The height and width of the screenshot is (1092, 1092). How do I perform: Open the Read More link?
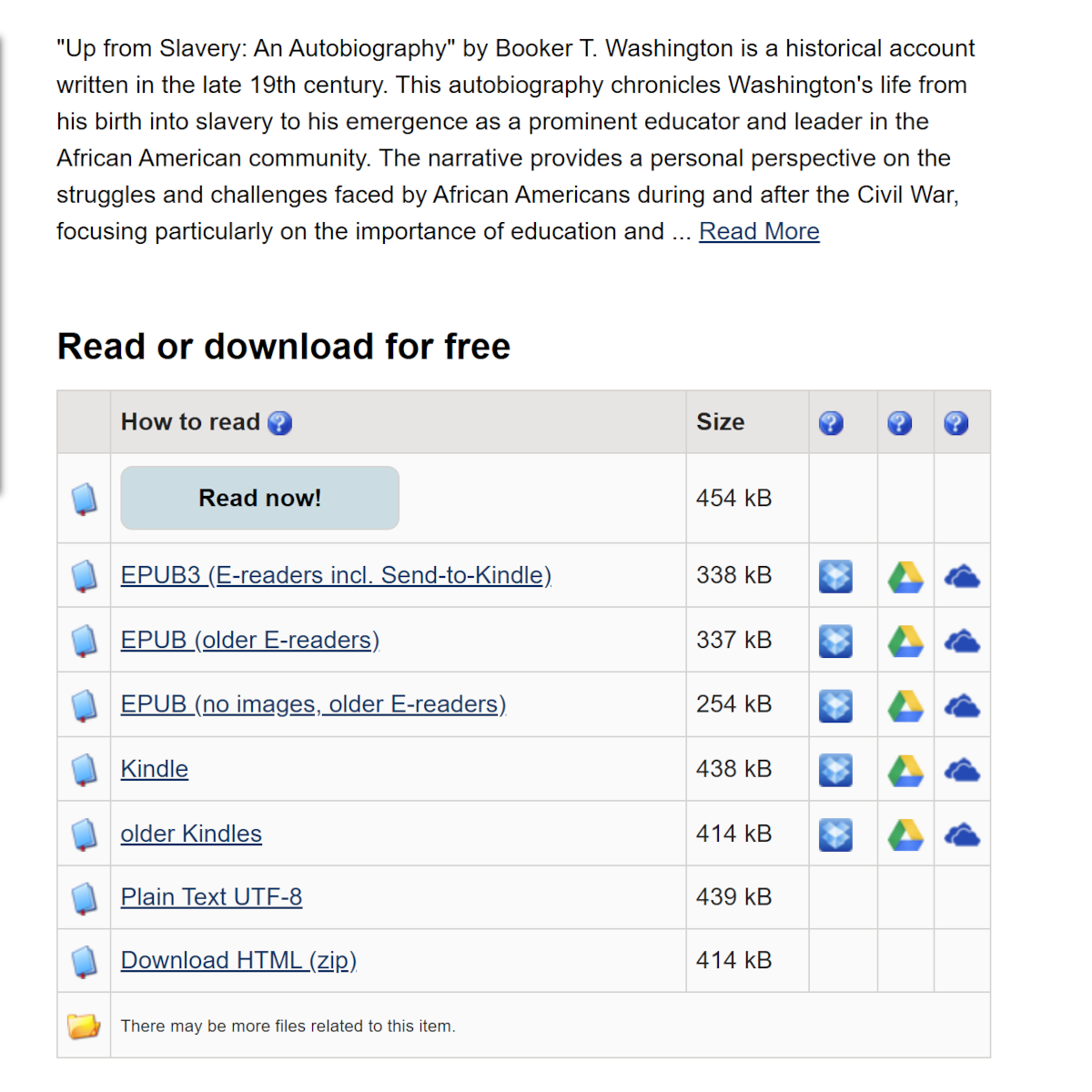click(x=759, y=231)
